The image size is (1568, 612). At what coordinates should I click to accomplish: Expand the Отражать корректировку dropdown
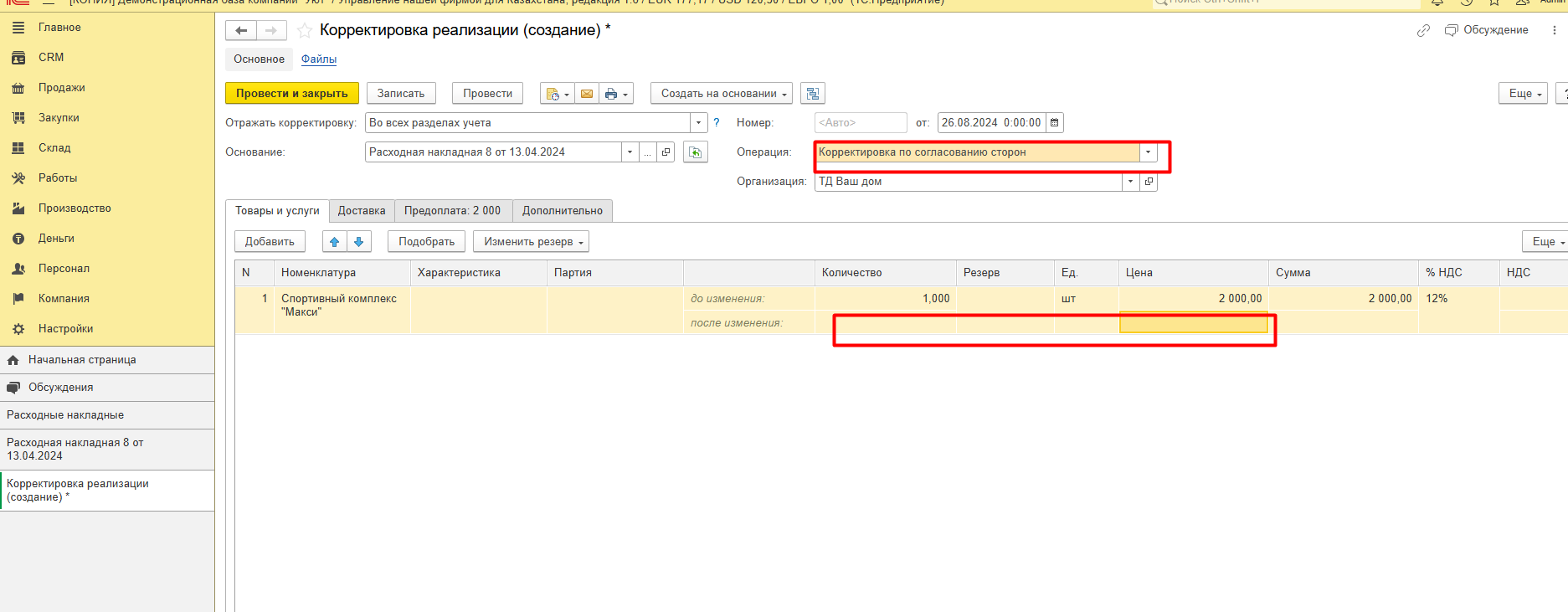coord(698,123)
